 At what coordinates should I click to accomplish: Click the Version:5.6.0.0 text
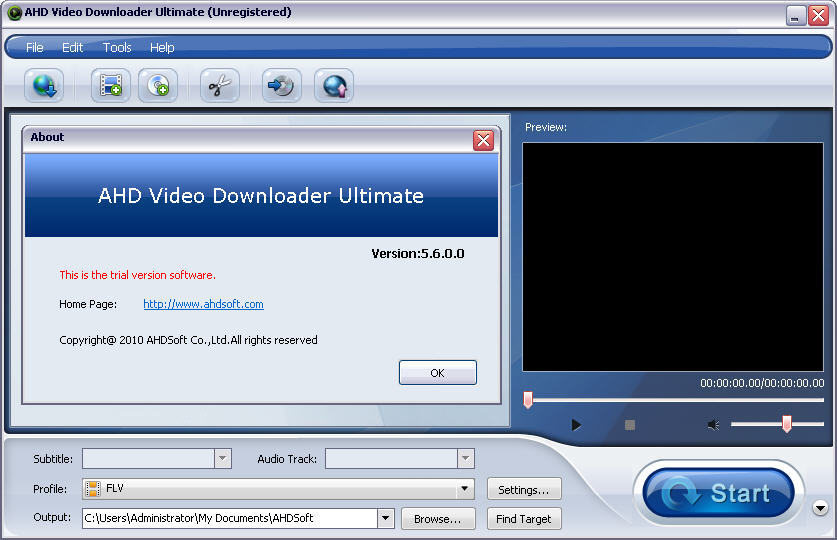tap(417, 253)
